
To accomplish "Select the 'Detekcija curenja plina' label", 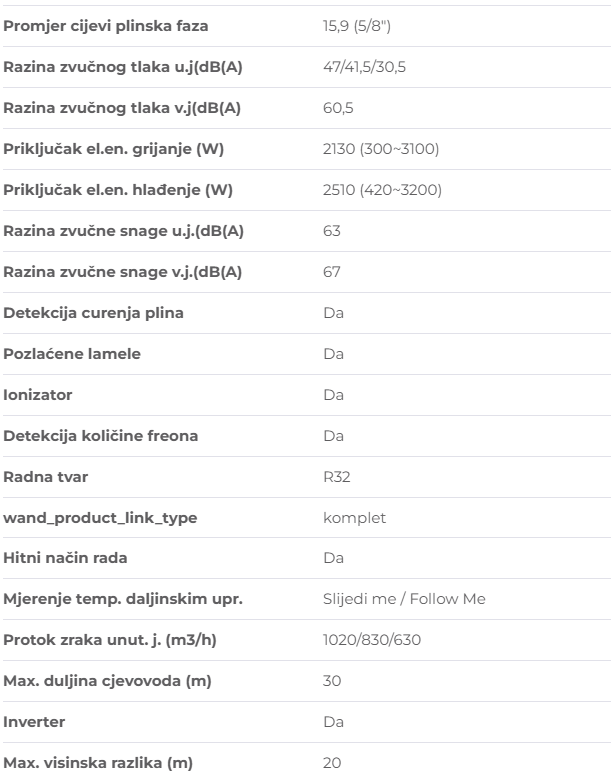I will (x=93, y=312).
